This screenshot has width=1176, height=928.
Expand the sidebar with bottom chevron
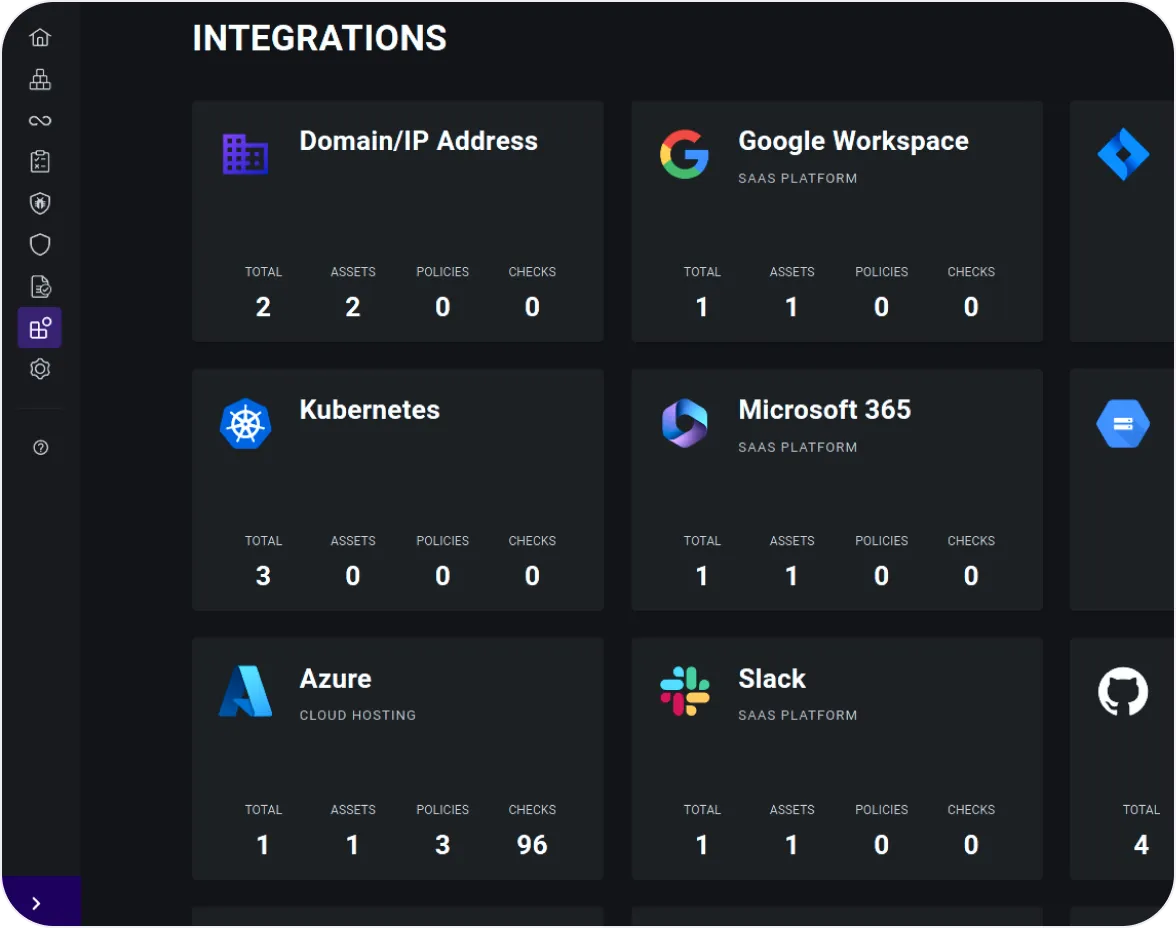click(37, 903)
